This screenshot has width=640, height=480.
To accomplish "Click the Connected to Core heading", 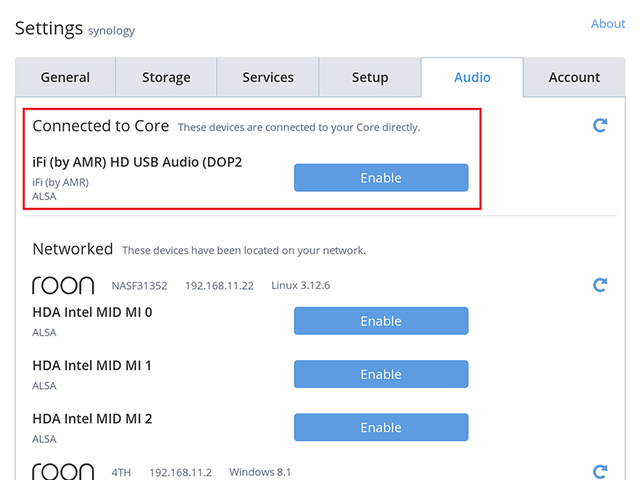I will [100, 126].
